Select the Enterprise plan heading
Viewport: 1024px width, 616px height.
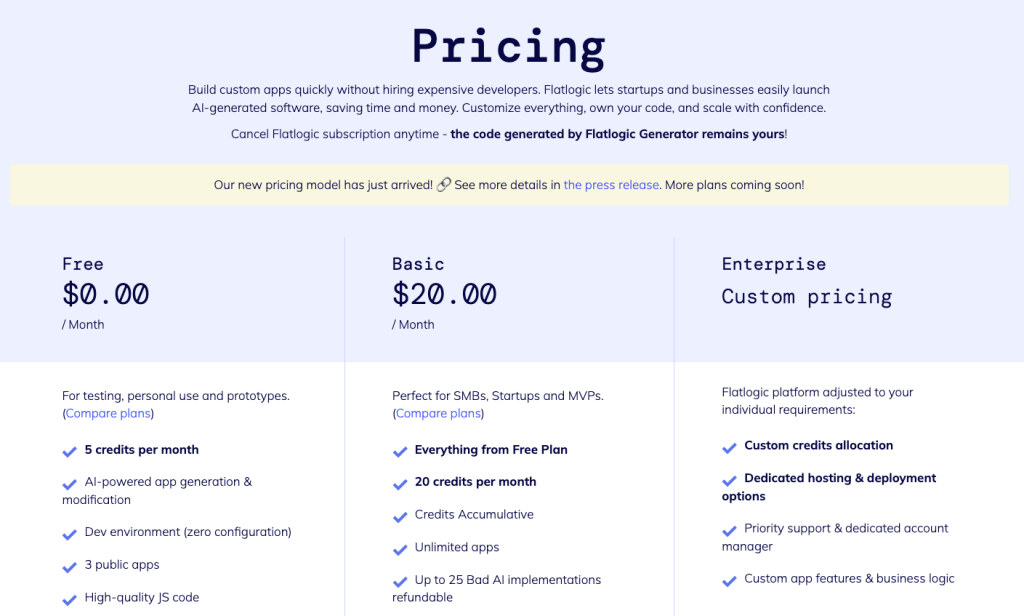point(774,264)
